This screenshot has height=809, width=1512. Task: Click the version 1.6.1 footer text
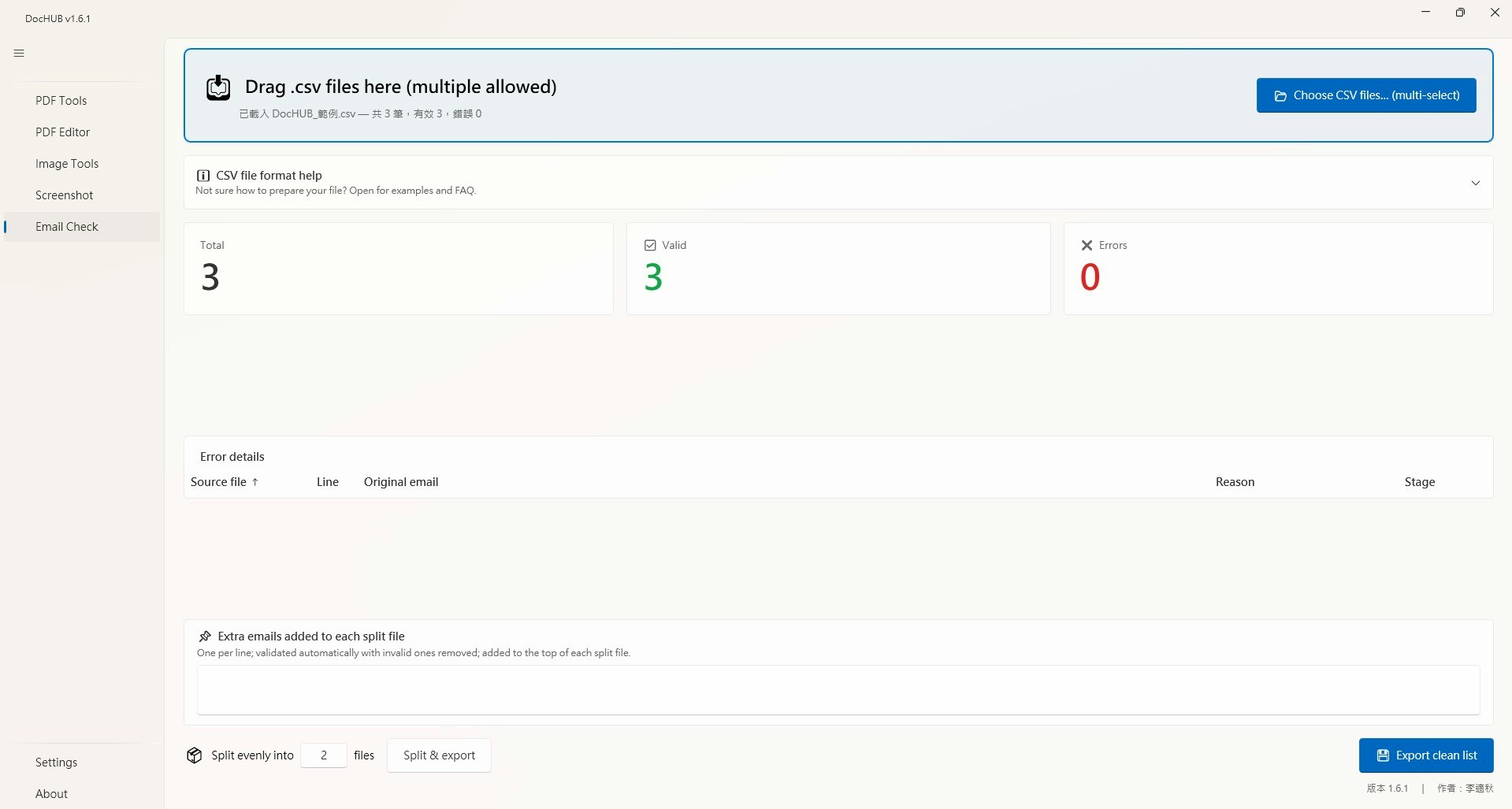coord(1387,789)
